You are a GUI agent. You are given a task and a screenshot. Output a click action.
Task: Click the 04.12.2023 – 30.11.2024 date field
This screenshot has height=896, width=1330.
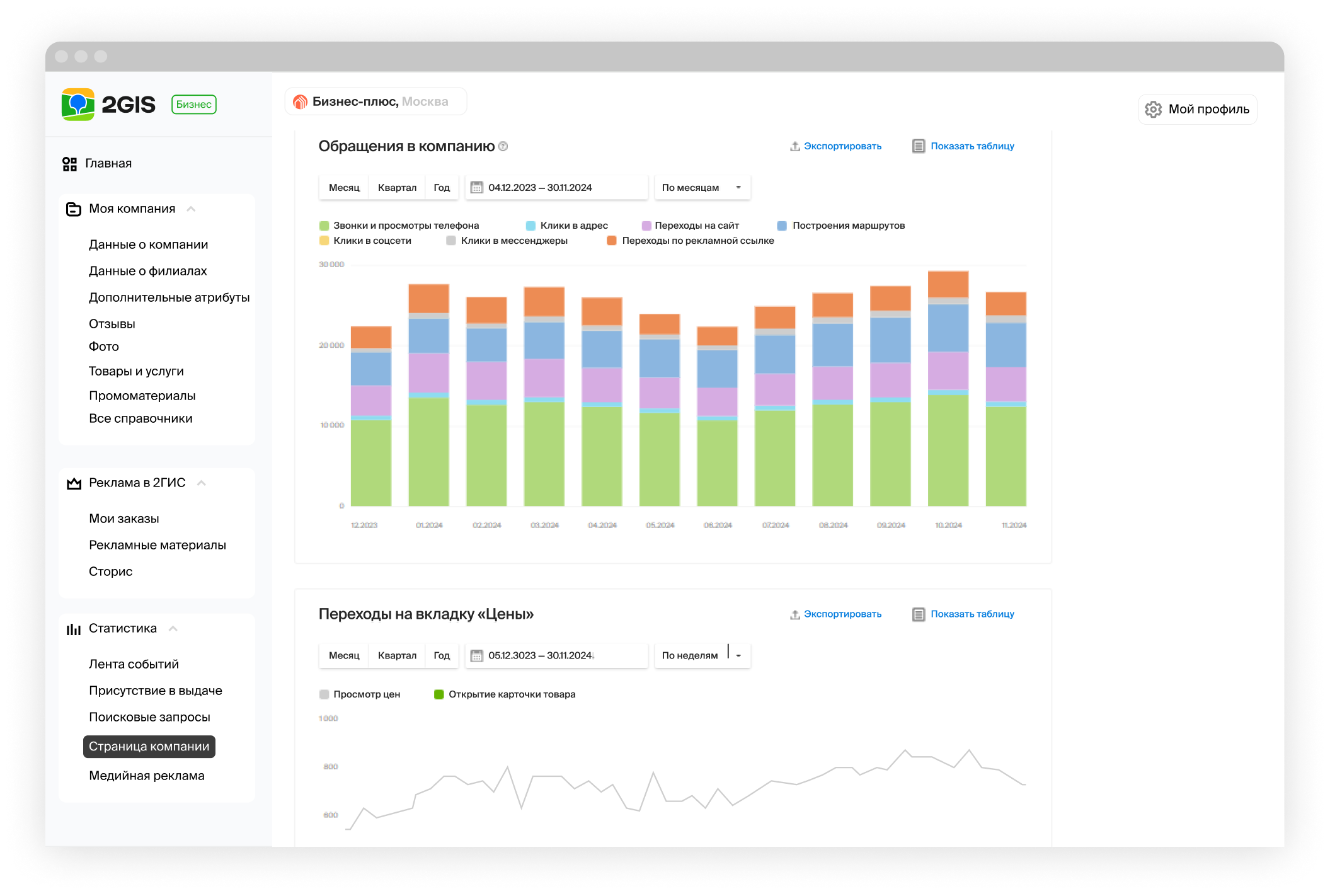(x=556, y=188)
